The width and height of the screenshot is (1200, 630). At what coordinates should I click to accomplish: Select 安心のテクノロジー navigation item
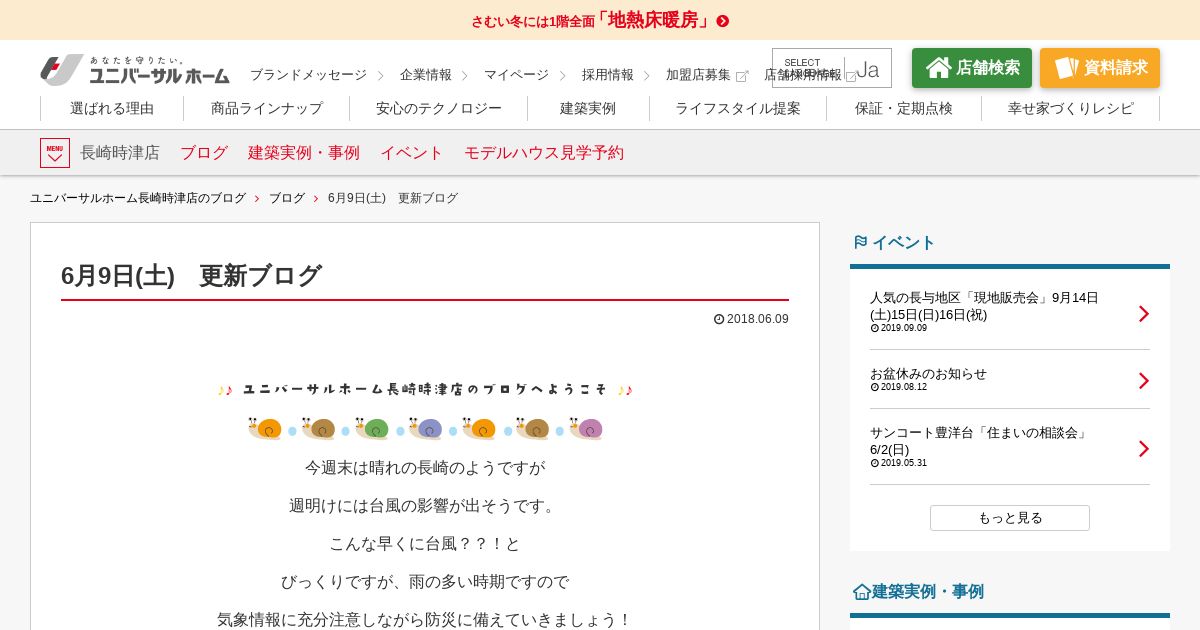[439, 109]
